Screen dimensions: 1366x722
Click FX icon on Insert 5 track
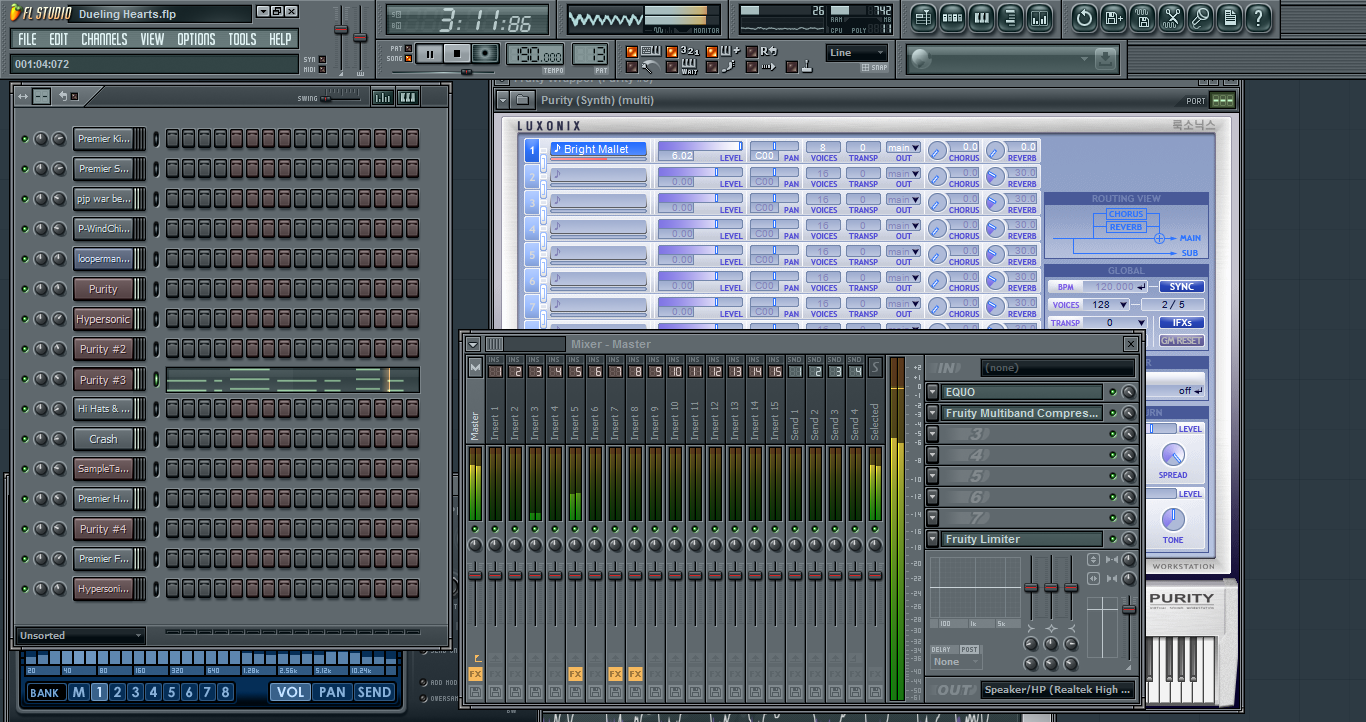click(x=575, y=674)
